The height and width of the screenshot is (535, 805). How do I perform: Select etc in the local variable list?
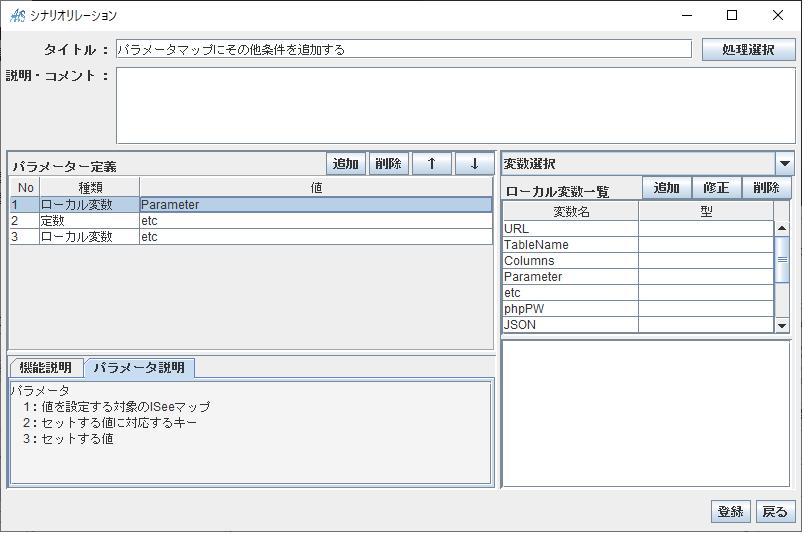click(570, 293)
